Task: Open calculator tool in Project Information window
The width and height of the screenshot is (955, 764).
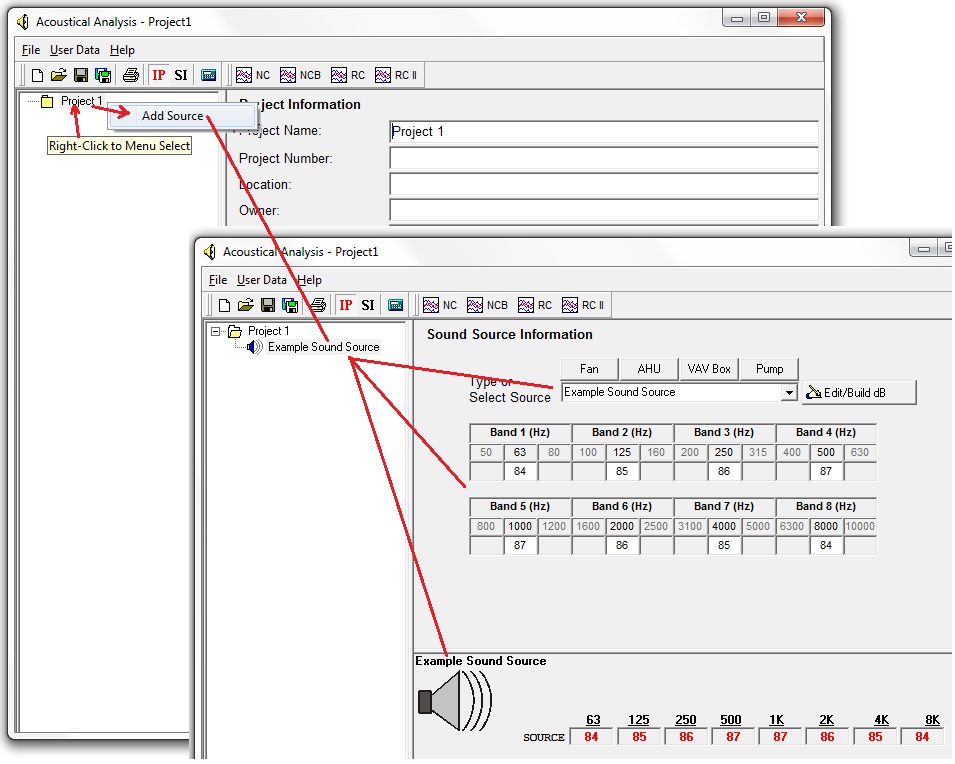Action: [x=209, y=76]
